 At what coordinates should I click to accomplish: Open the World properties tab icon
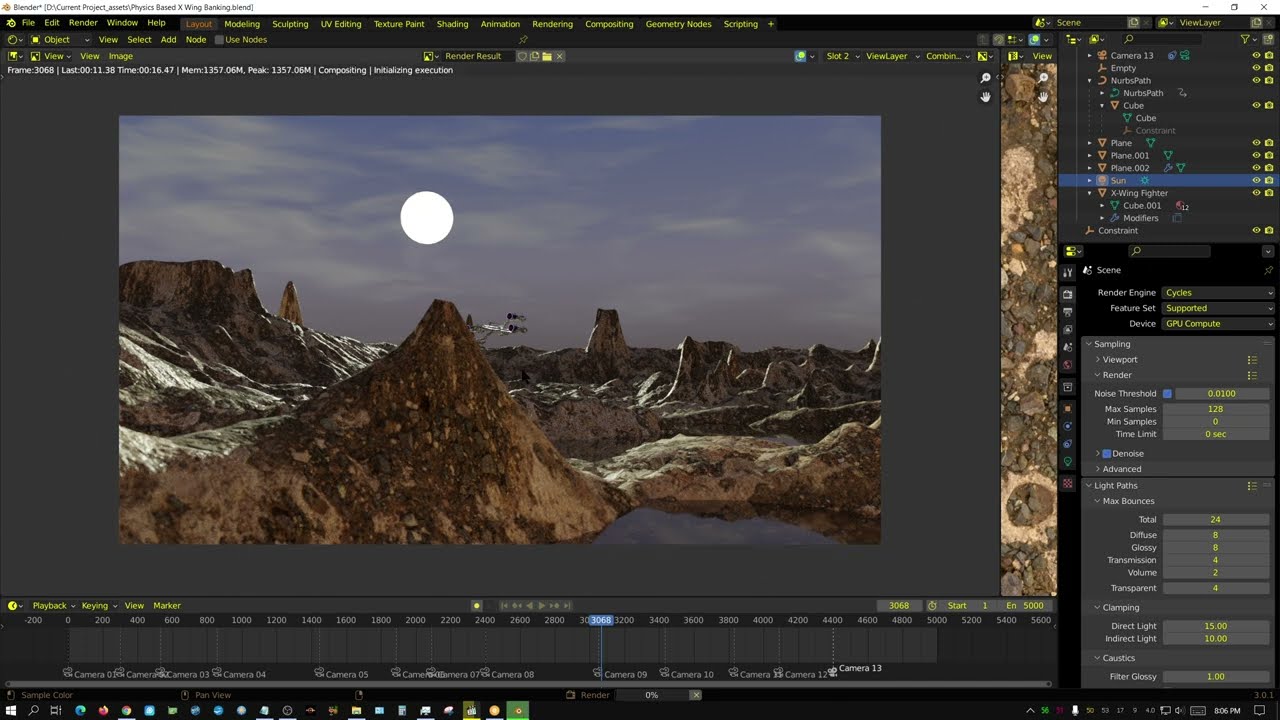1068,365
